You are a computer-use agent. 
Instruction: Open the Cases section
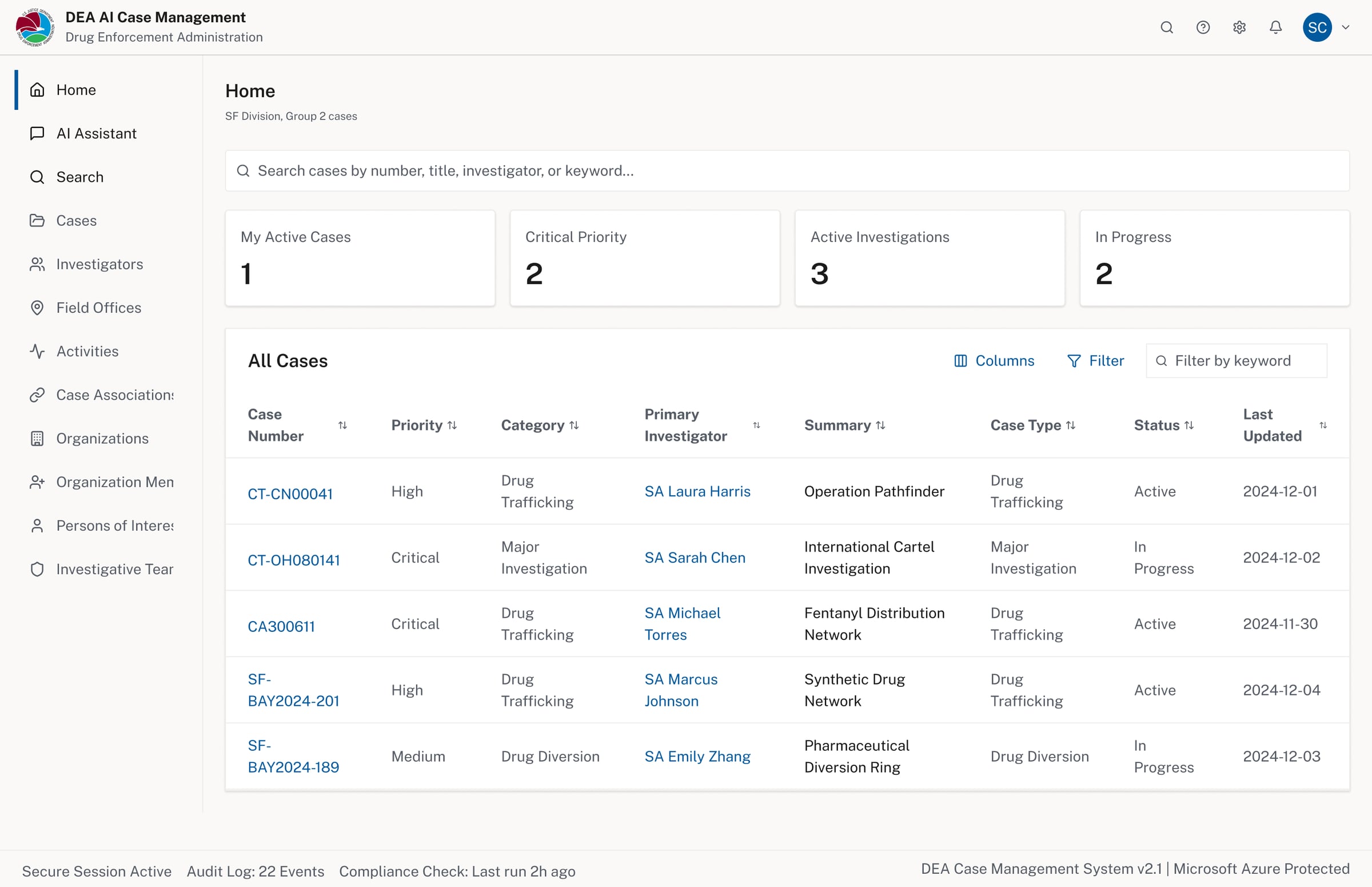click(76, 220)
